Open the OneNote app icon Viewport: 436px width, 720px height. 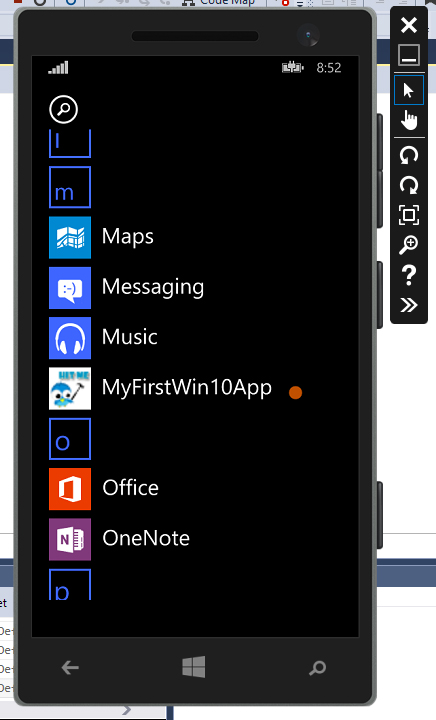pyautogui.click(x=70, y=540)
